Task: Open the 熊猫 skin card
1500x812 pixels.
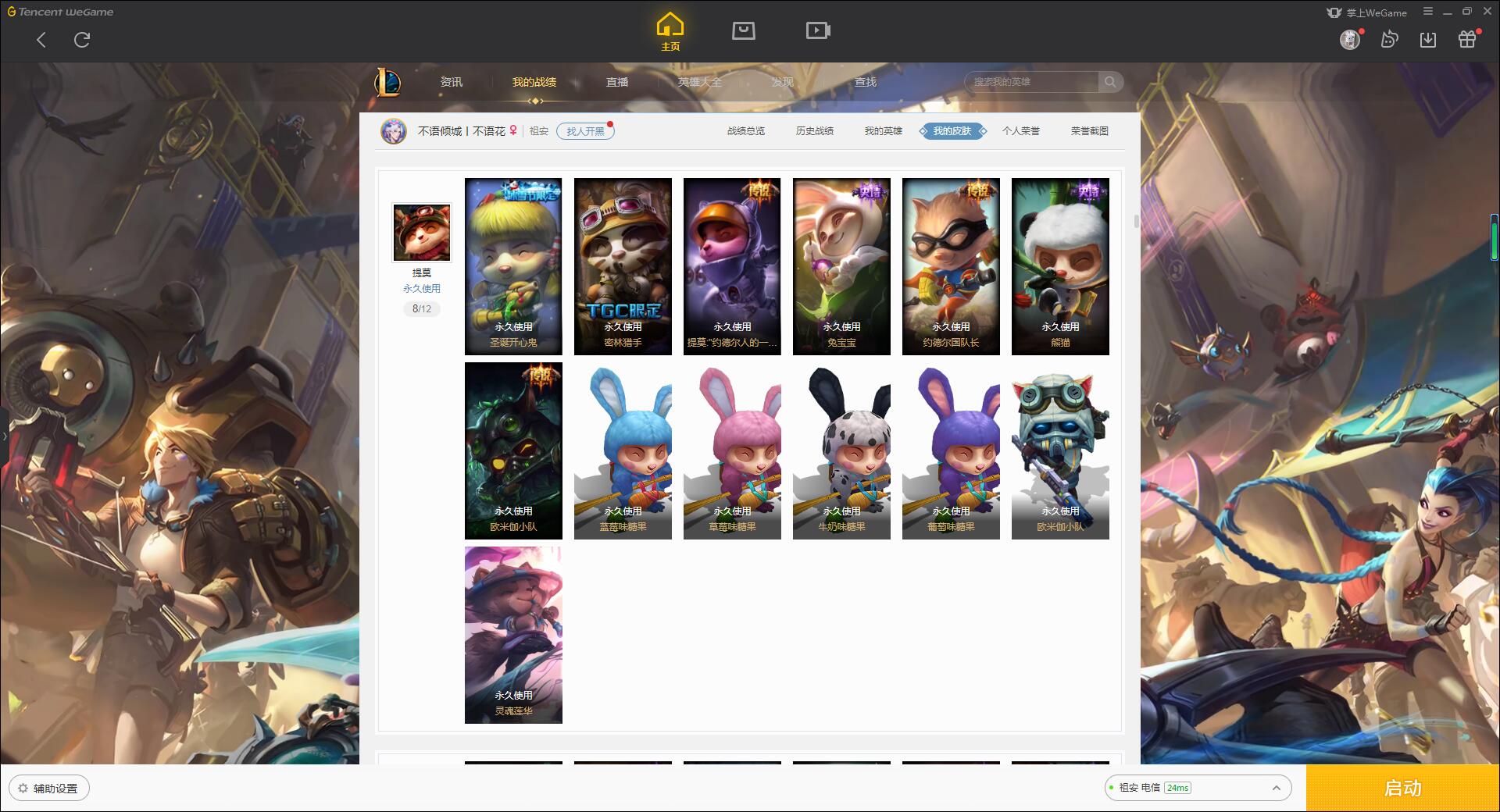Action: [x=1060, y=266]
